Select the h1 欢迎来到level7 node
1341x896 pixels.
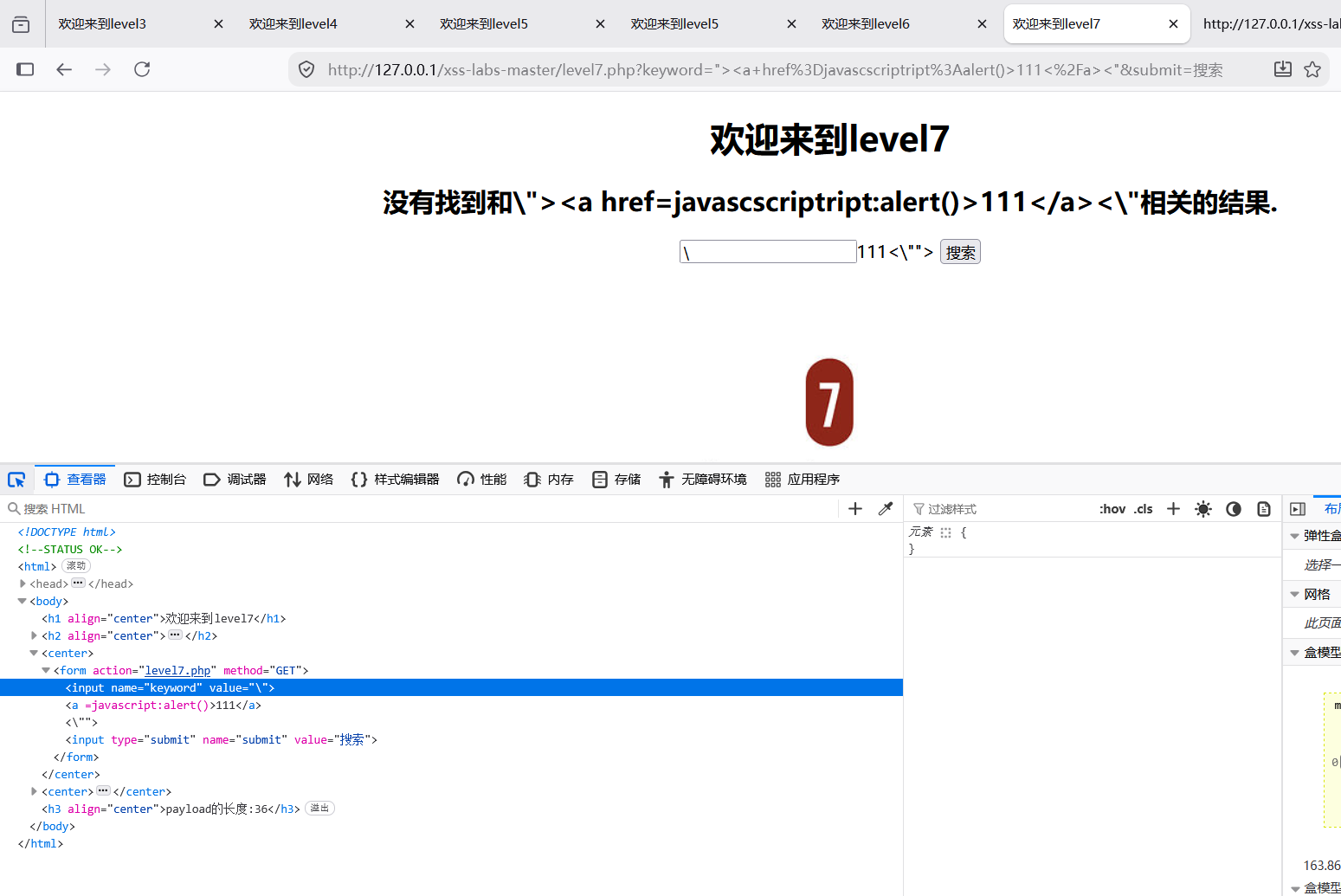pyautogui.click(x=164, y=618)
